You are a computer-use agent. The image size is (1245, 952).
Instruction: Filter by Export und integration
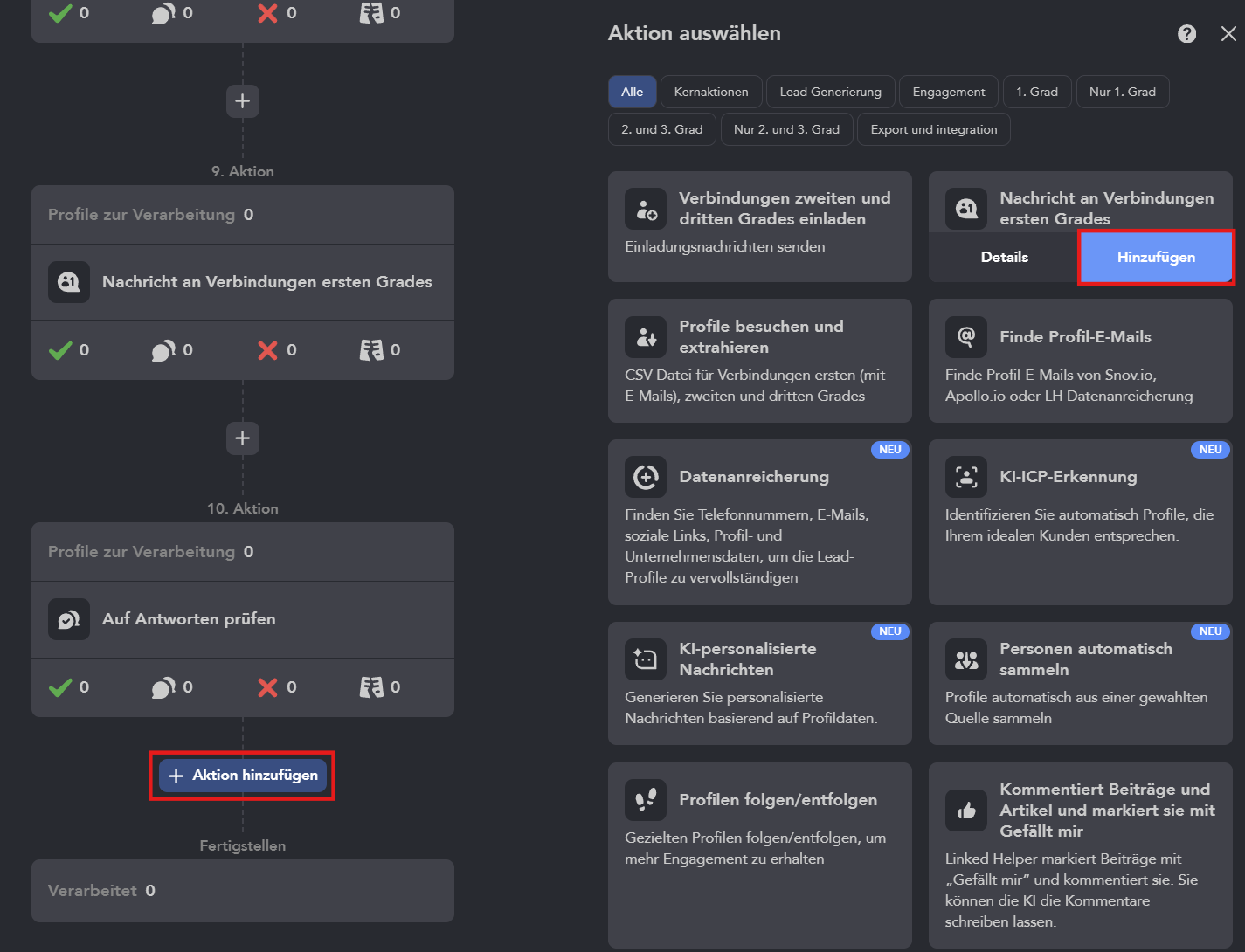coord(934,129)
